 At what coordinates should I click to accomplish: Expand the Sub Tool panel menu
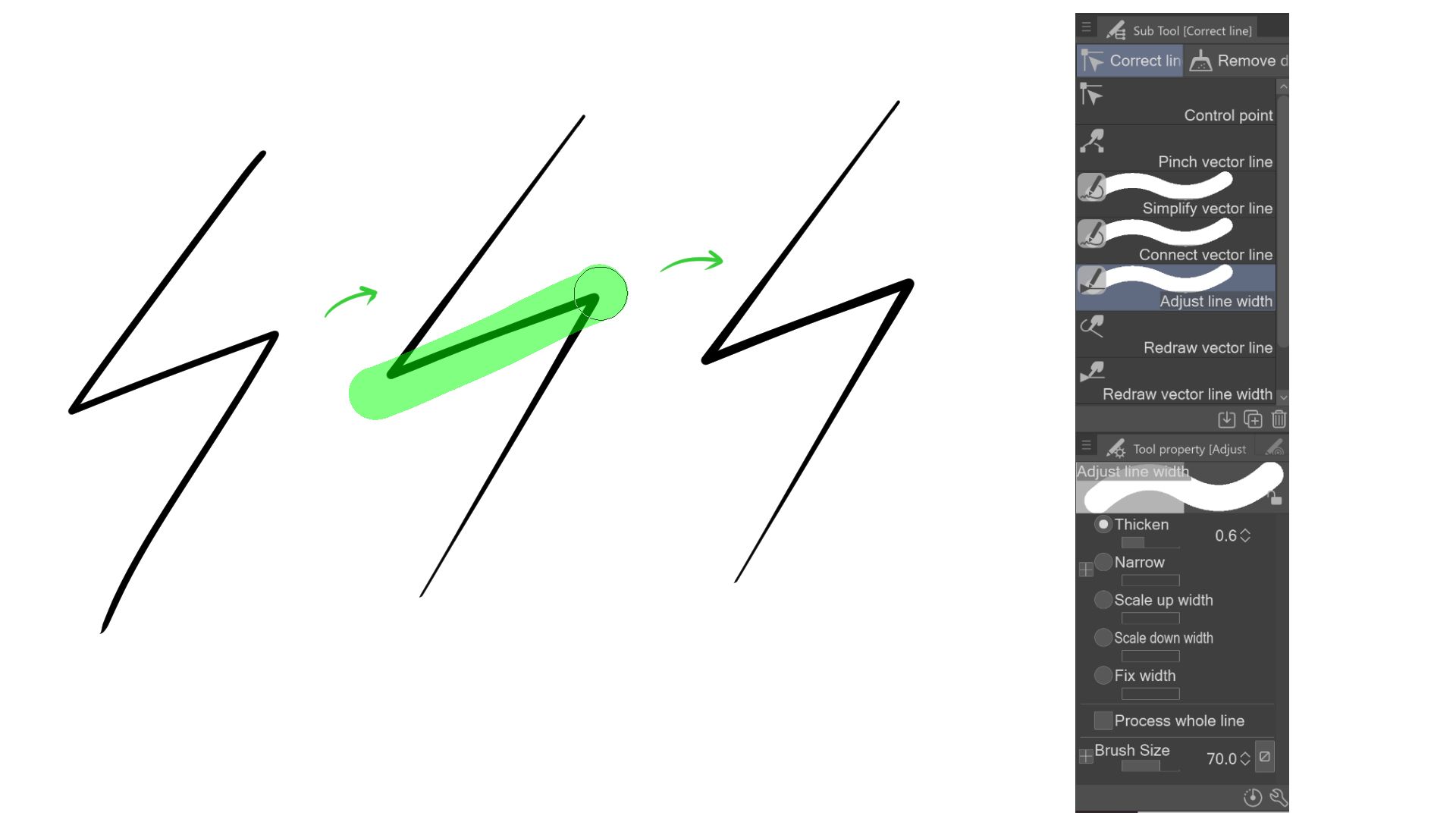coord(1086,29)
